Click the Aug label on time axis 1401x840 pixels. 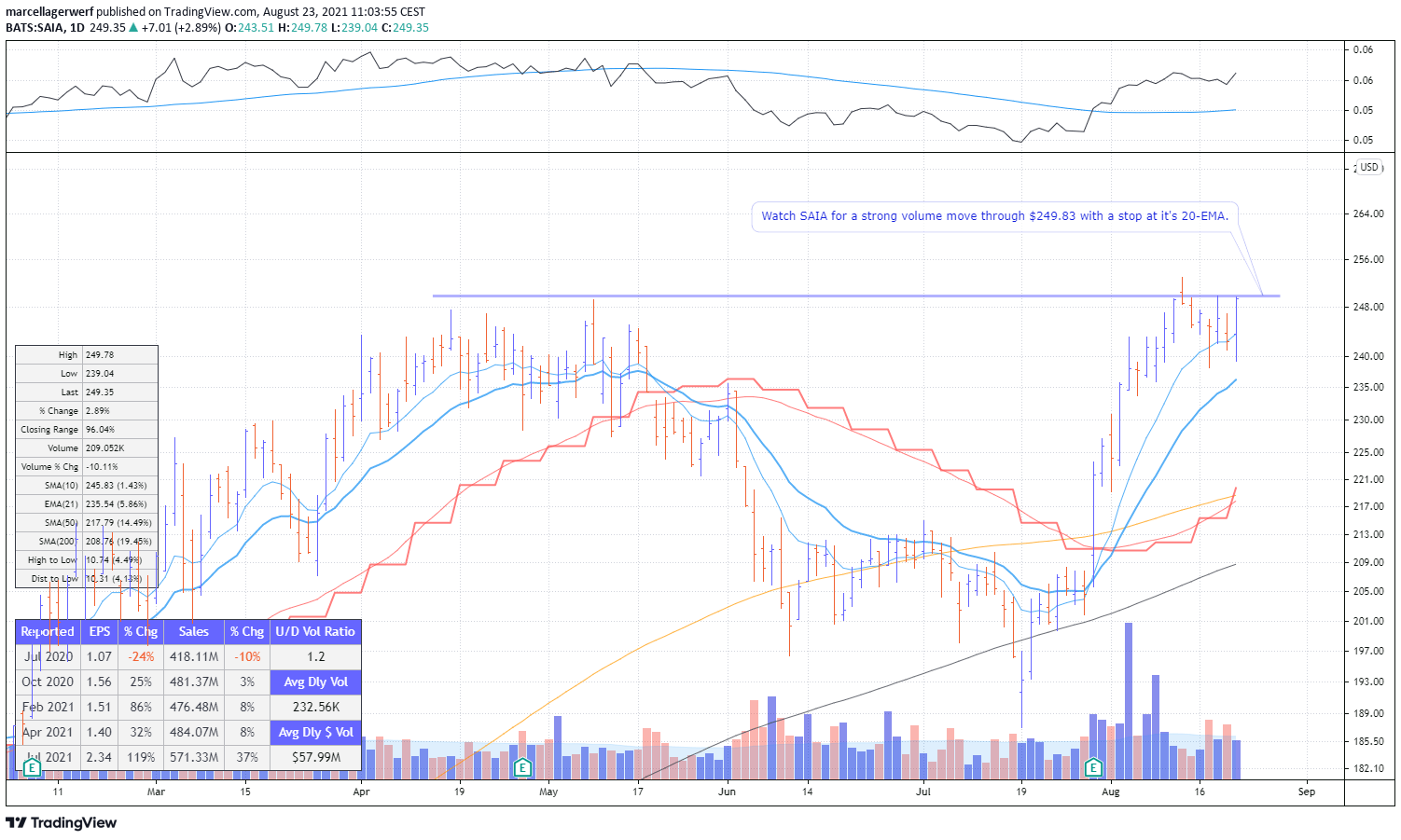pos(1111,792)
